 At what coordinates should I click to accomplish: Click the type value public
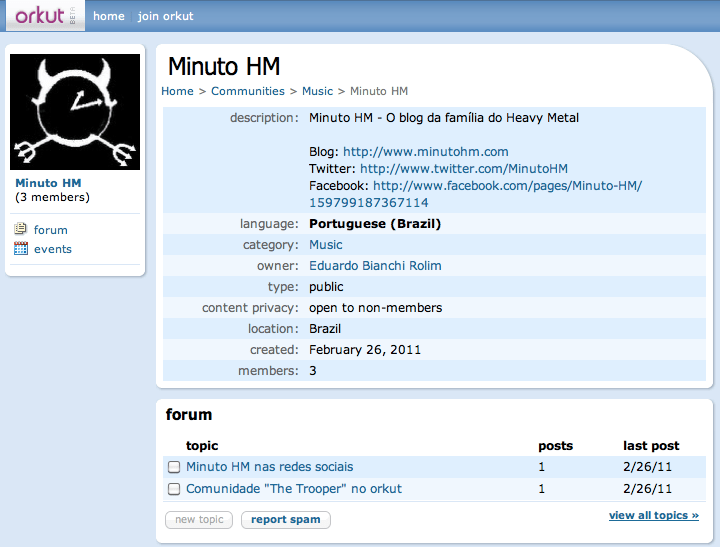[x=326, y=287]
